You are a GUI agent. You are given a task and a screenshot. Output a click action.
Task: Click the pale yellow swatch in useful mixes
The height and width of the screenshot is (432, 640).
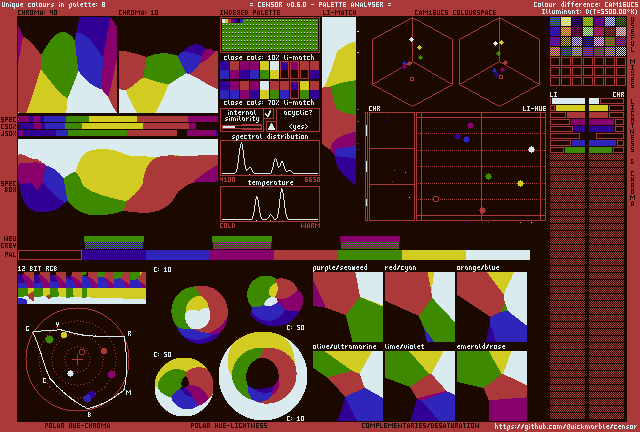[566, 21]
